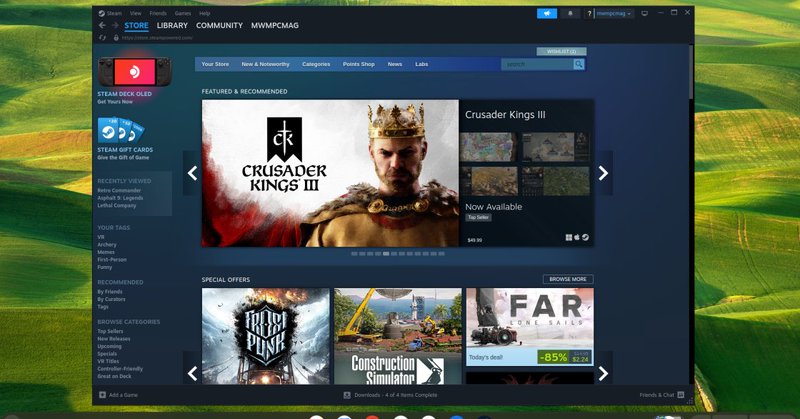800x419 pixels.
Task: Go back with the left arrow icon
Action: (x=102, y=26)
